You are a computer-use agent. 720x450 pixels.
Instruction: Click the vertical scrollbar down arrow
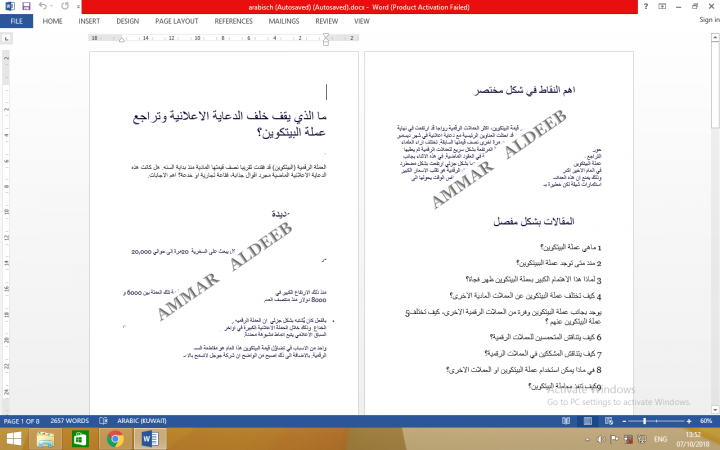pyautogui.click(x=715, y=410)
